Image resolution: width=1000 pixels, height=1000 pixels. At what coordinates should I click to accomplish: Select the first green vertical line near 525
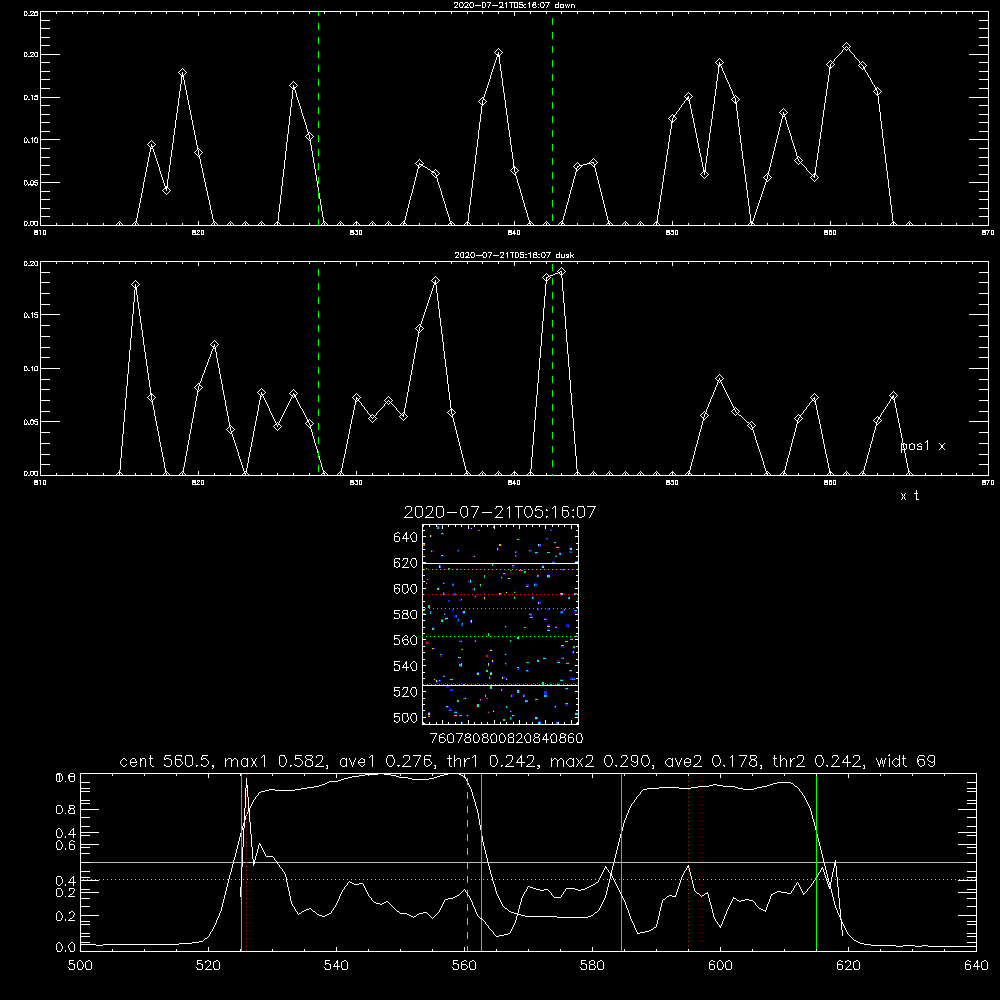coord(241,862)
